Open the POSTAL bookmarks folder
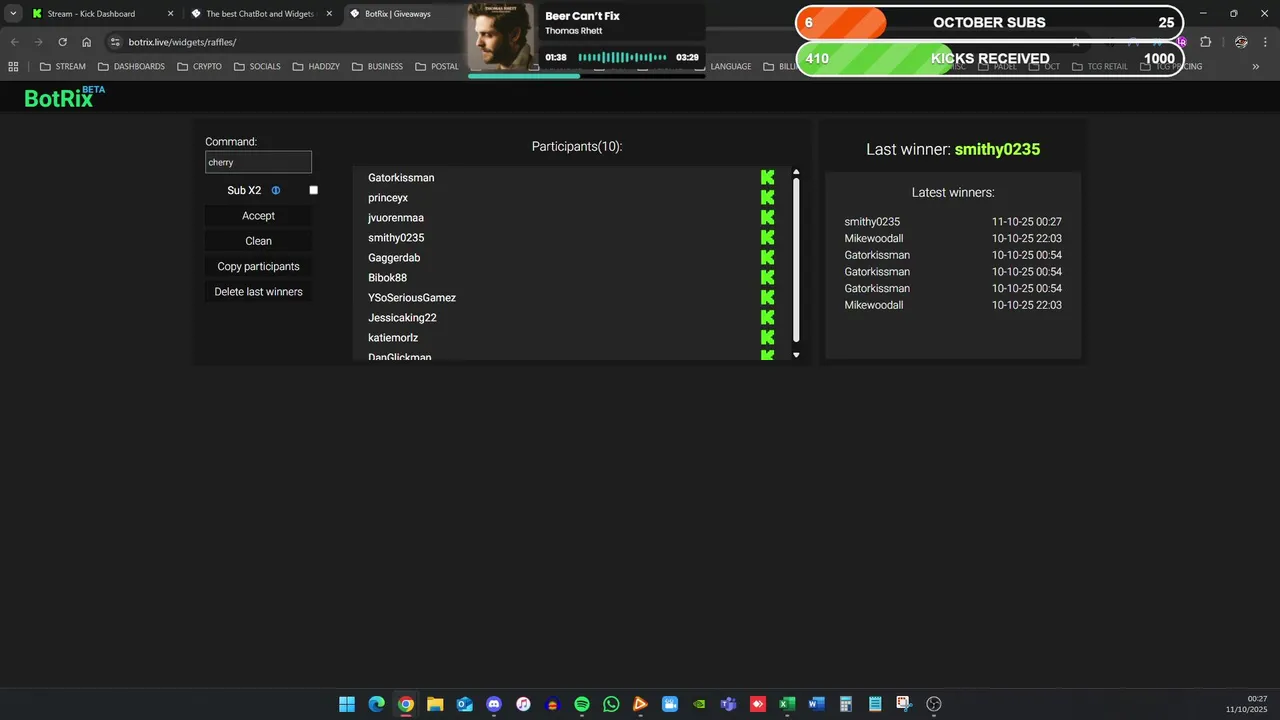 (x=436, y=67)
